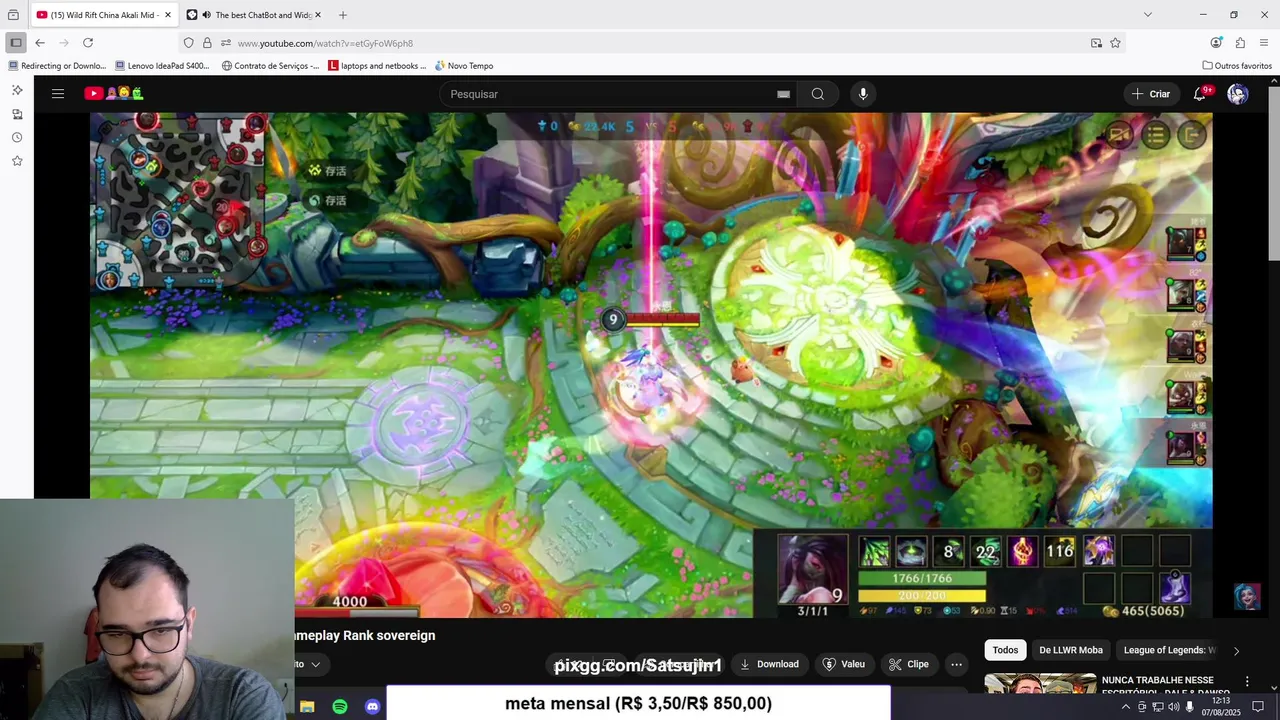Open the YouTube account avatar menu
1280x720 pixels.
click(1238, 94)
